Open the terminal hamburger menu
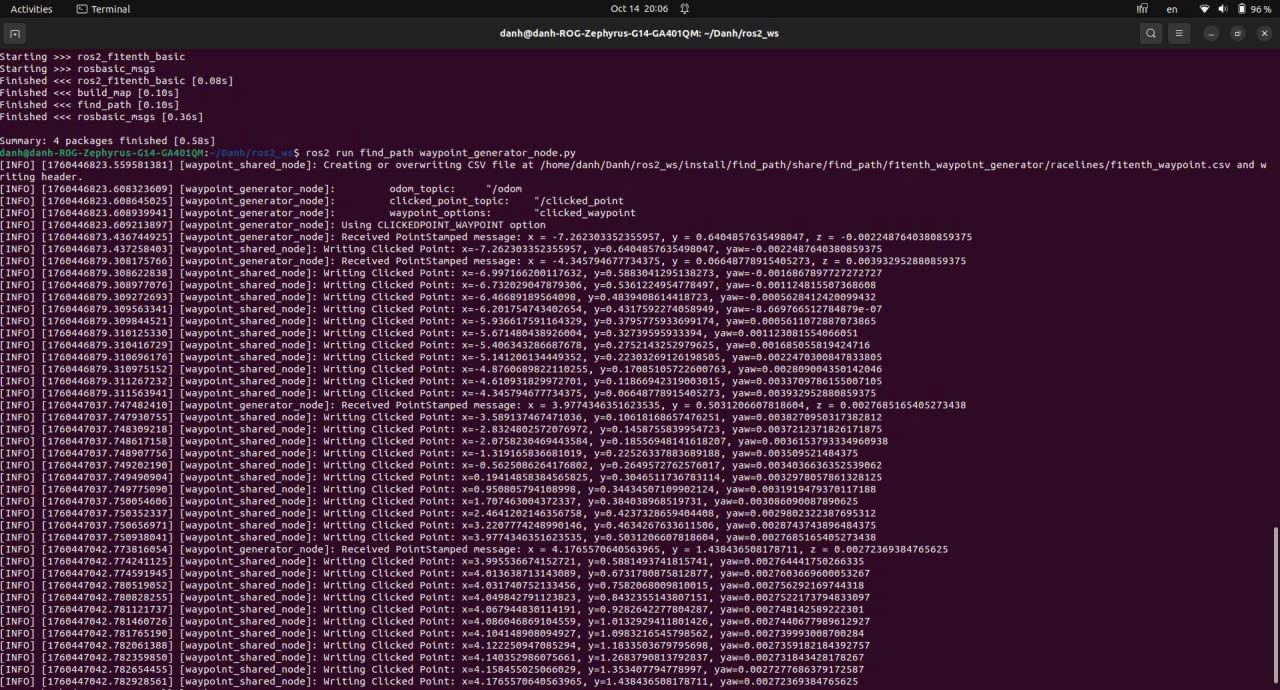The image size is (1280, 690). [1179, 33]
